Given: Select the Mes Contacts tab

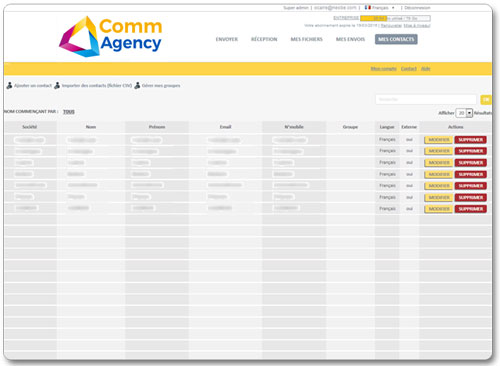Looking at the screenshot, I should 396,39.
